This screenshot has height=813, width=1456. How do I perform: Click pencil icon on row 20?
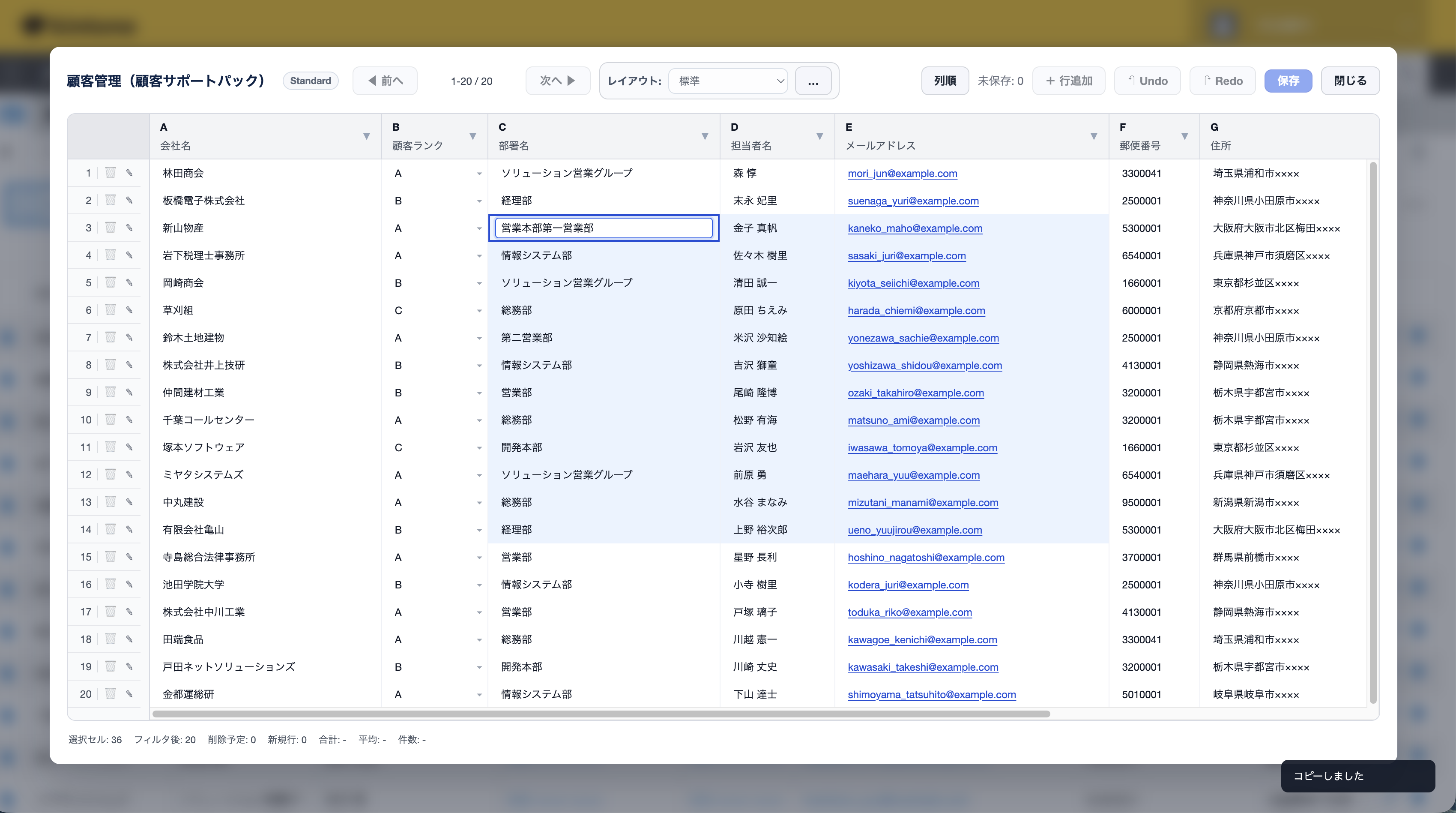pyautogui.click(x=129, y=694)
